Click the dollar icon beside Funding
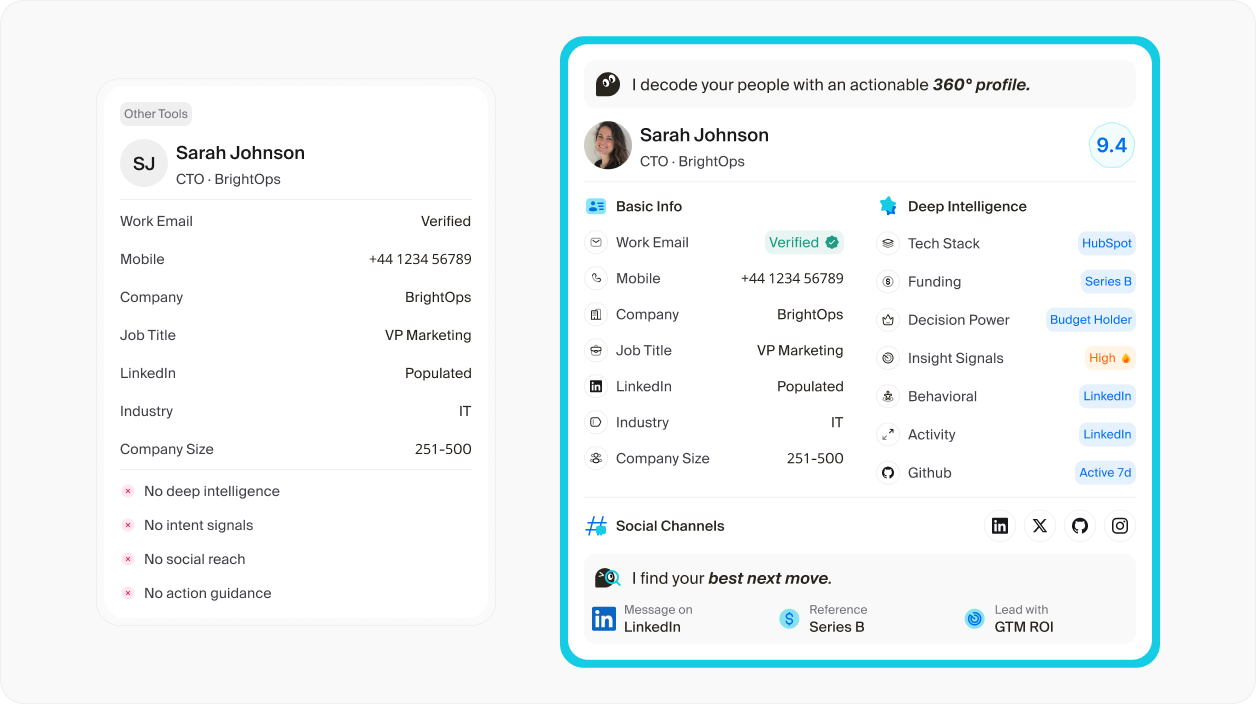This screenshot has height=704, width=1256. [x=888, y=282]
